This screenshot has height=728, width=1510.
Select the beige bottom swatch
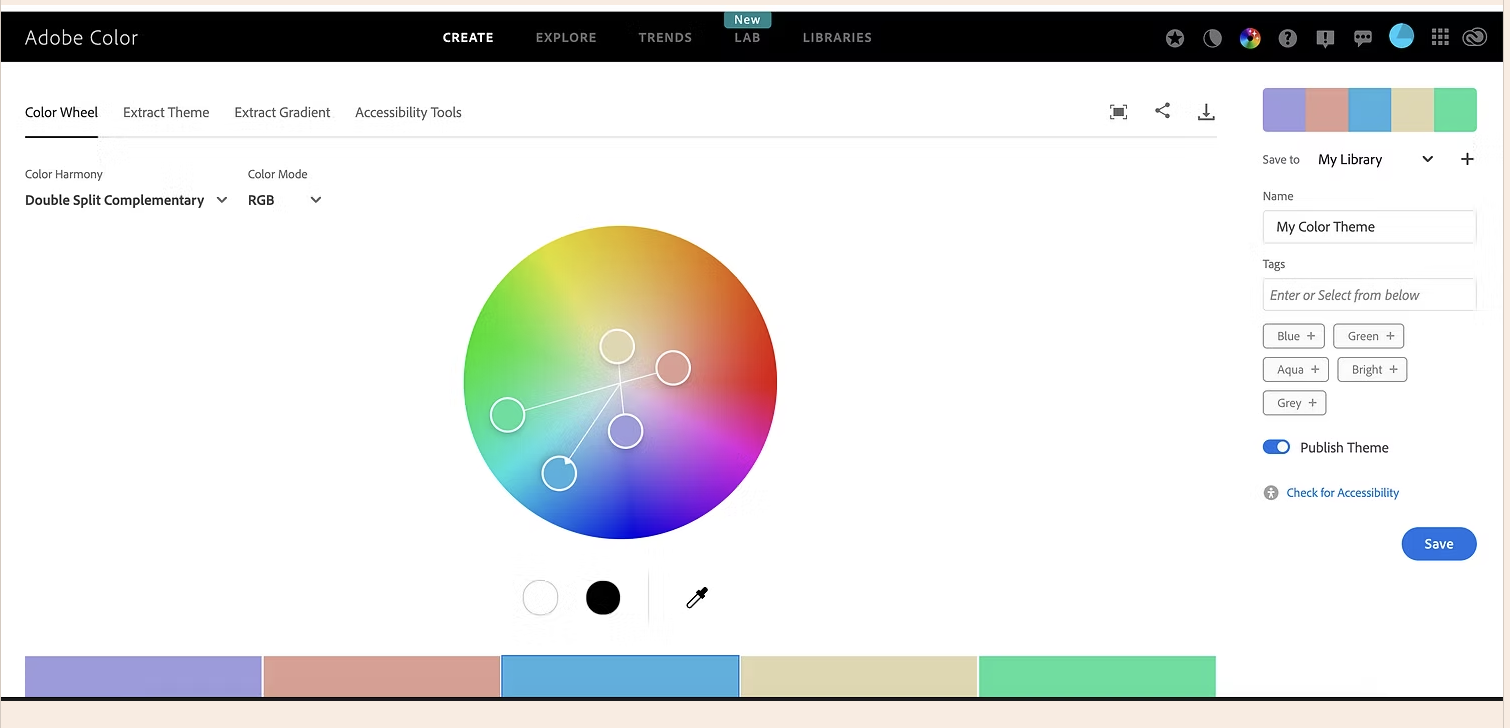coord(859,676)
